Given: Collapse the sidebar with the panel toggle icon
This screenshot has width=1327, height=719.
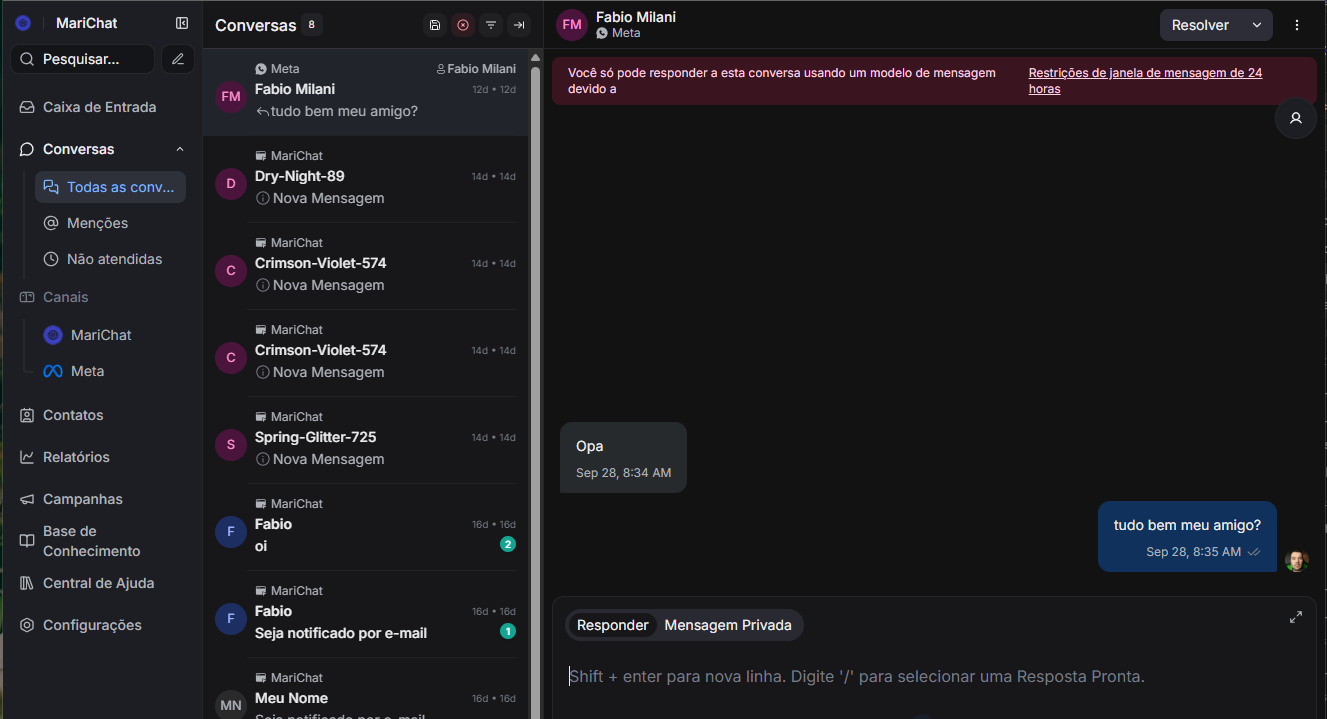Looking at the screenshot, I should pyautogui.click(x=182, y=23).
